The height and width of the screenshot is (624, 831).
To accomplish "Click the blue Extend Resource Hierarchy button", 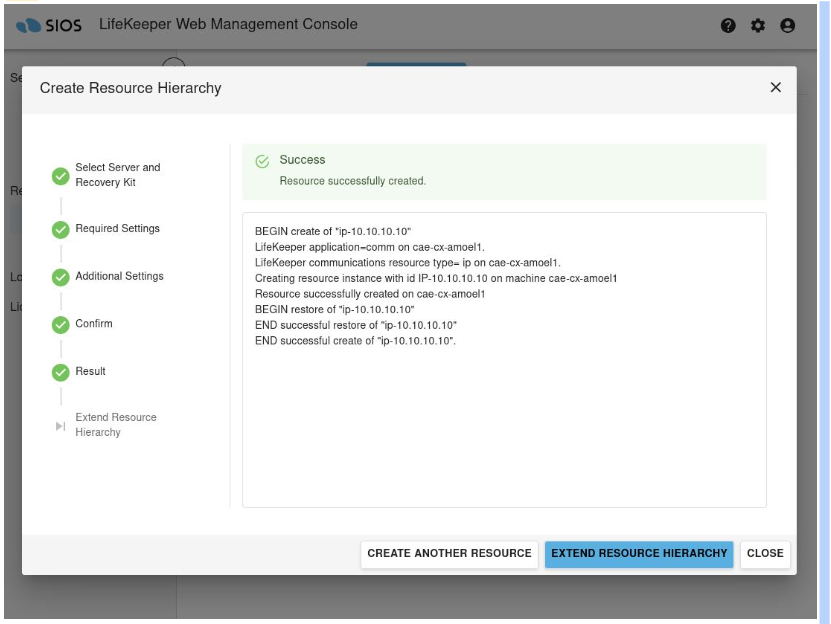I will [x=639, y=553].
